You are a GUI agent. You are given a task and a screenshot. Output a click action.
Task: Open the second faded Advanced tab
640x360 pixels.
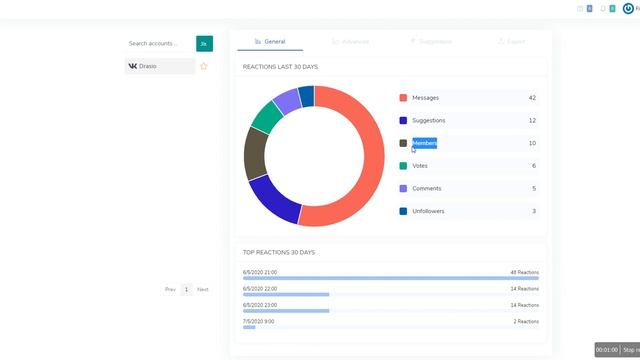point(350,42)
